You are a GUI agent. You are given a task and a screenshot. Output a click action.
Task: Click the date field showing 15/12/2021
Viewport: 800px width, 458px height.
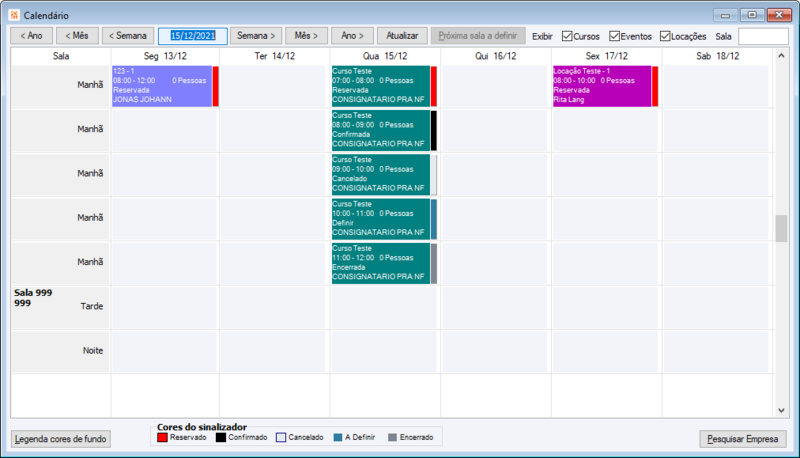[193, 36]
